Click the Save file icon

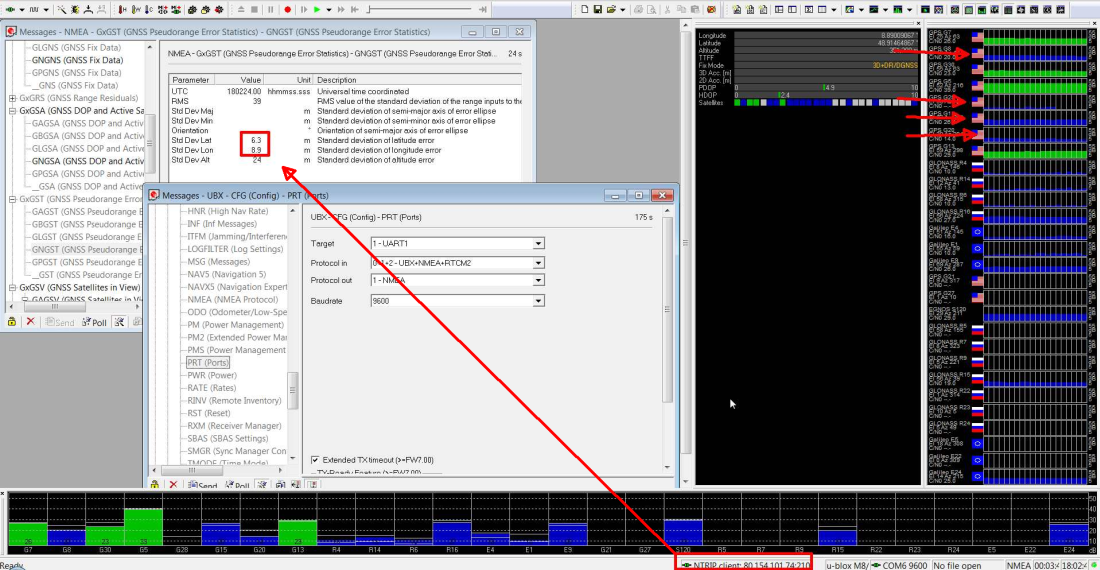pos(596,9)
